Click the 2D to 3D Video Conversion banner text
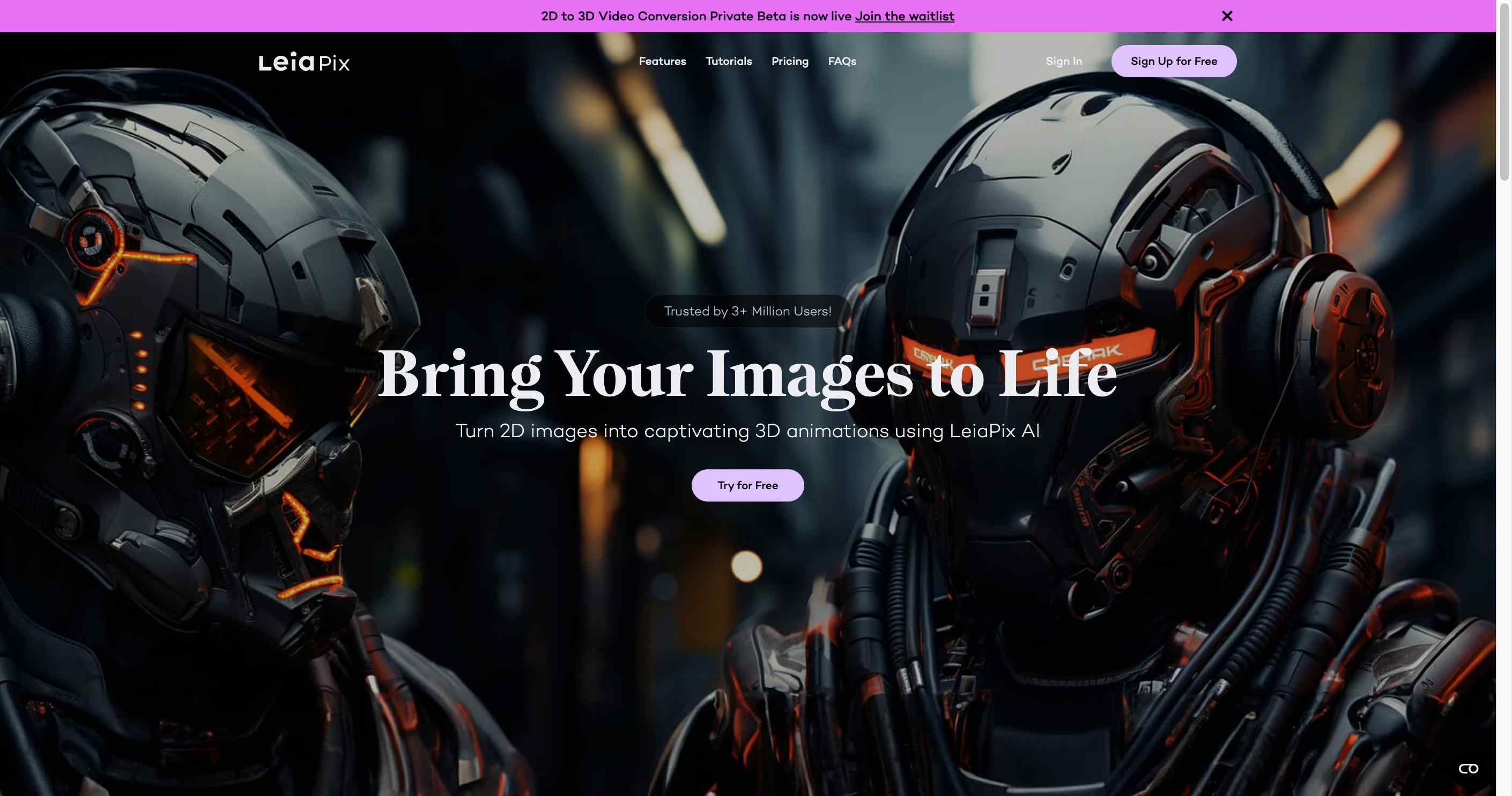Viewport: 1512px width, 796px height. (695, 16)
